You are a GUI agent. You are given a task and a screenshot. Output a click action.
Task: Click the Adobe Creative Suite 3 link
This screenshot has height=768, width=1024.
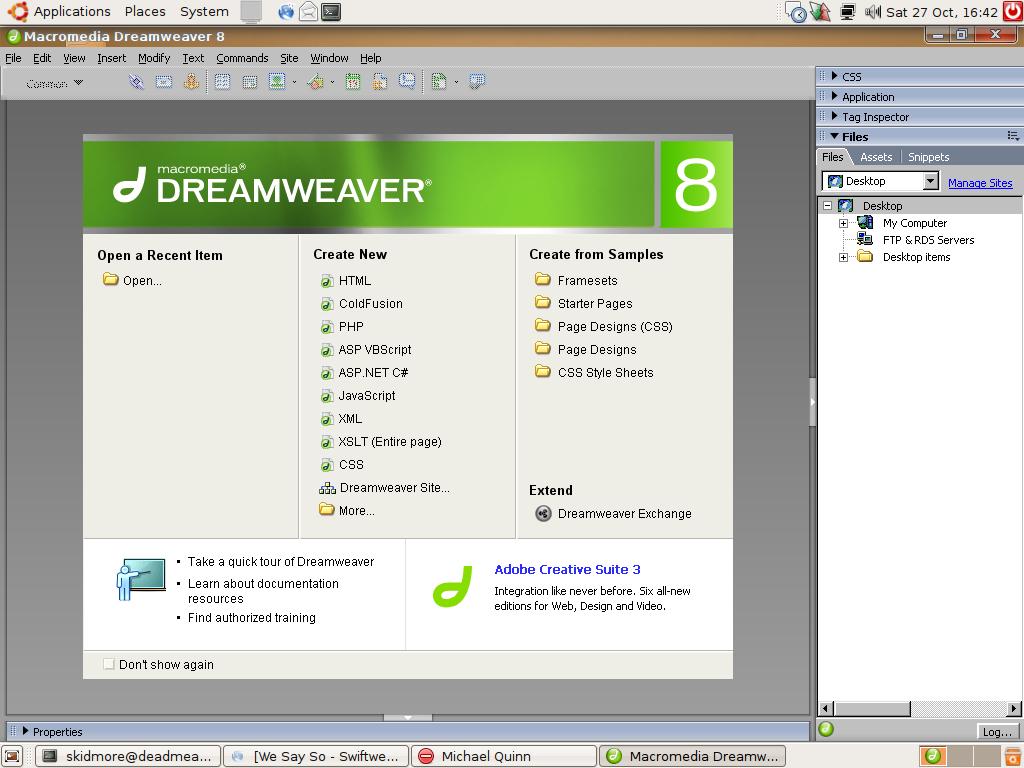[567, 569]
